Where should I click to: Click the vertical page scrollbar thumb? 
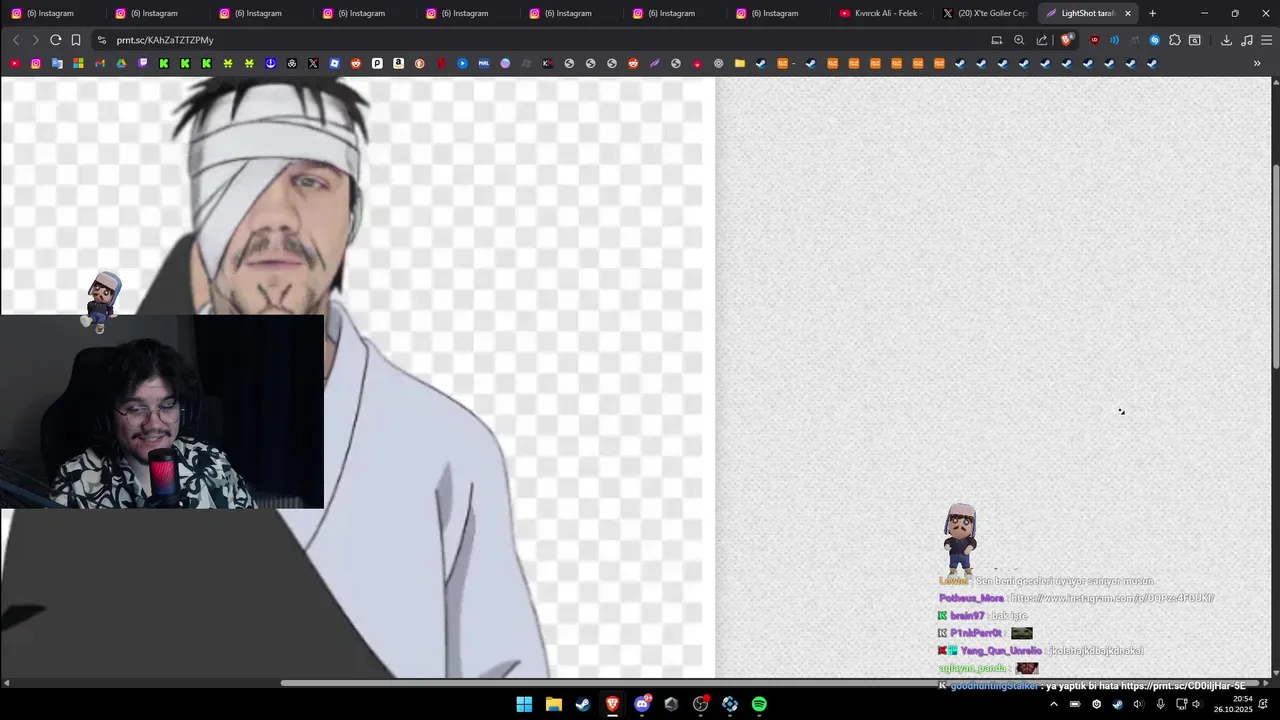[1276, 266]
